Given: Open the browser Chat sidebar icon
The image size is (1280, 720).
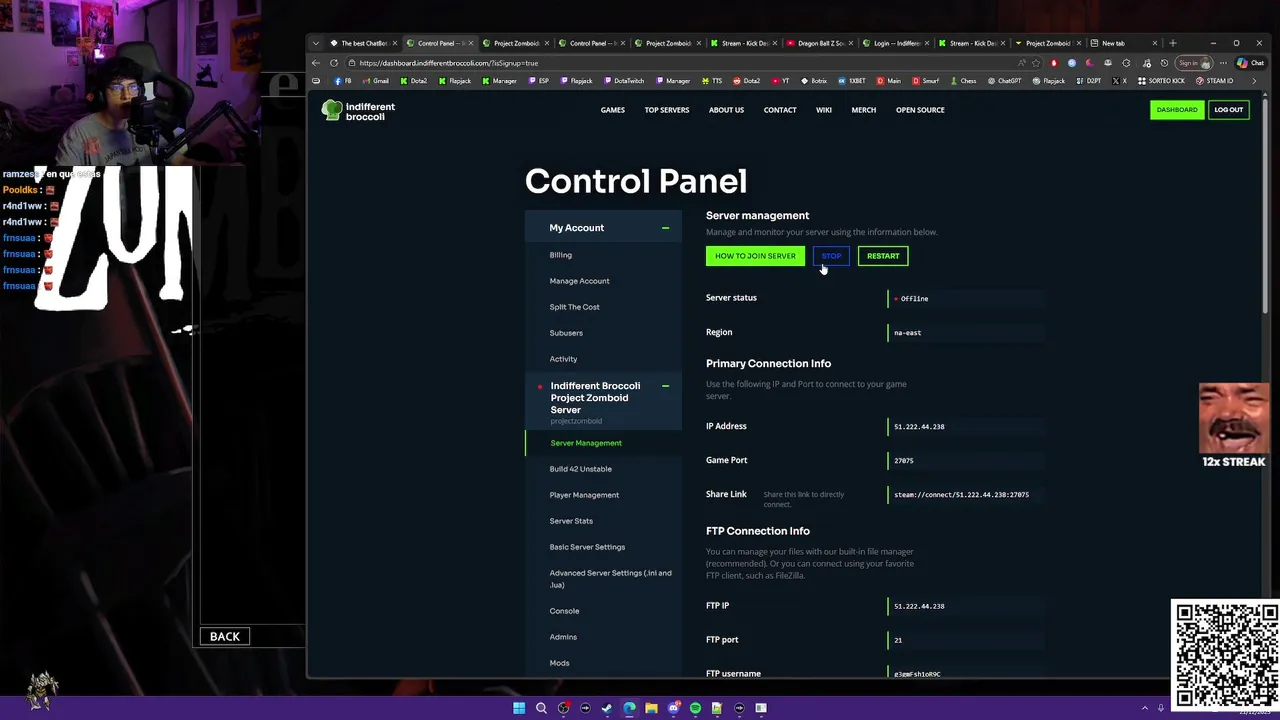Looking at the screenshot, I should point(1250,63).
